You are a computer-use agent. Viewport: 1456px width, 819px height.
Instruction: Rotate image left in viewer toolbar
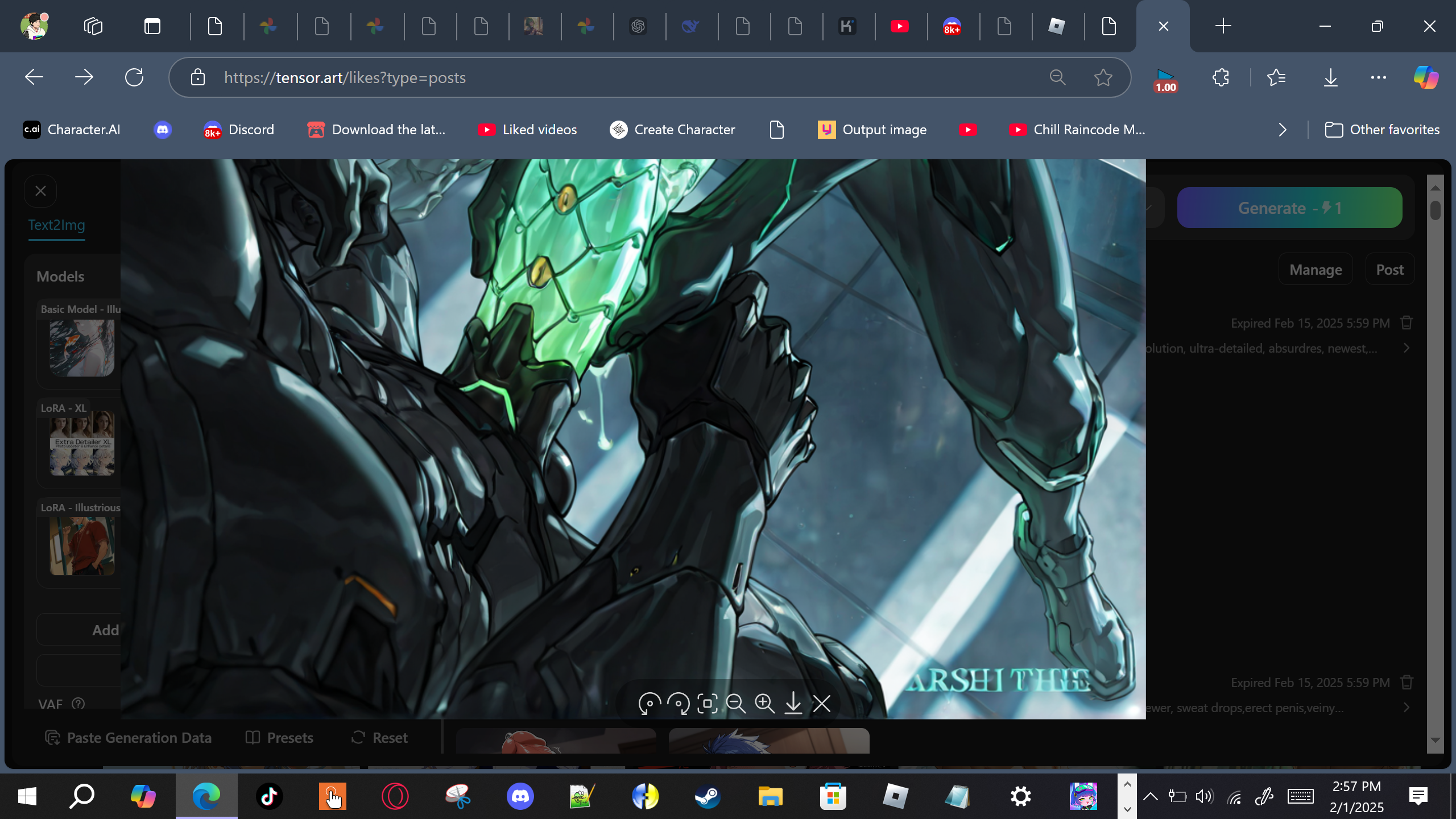650,704
